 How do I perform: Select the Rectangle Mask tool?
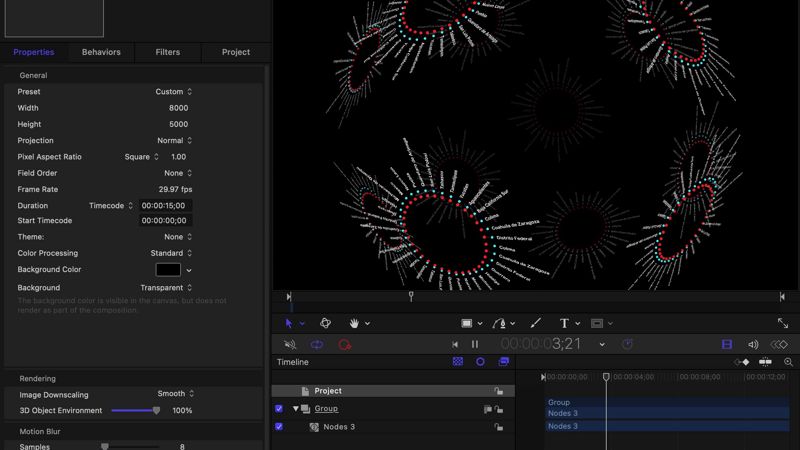[596, 323]
